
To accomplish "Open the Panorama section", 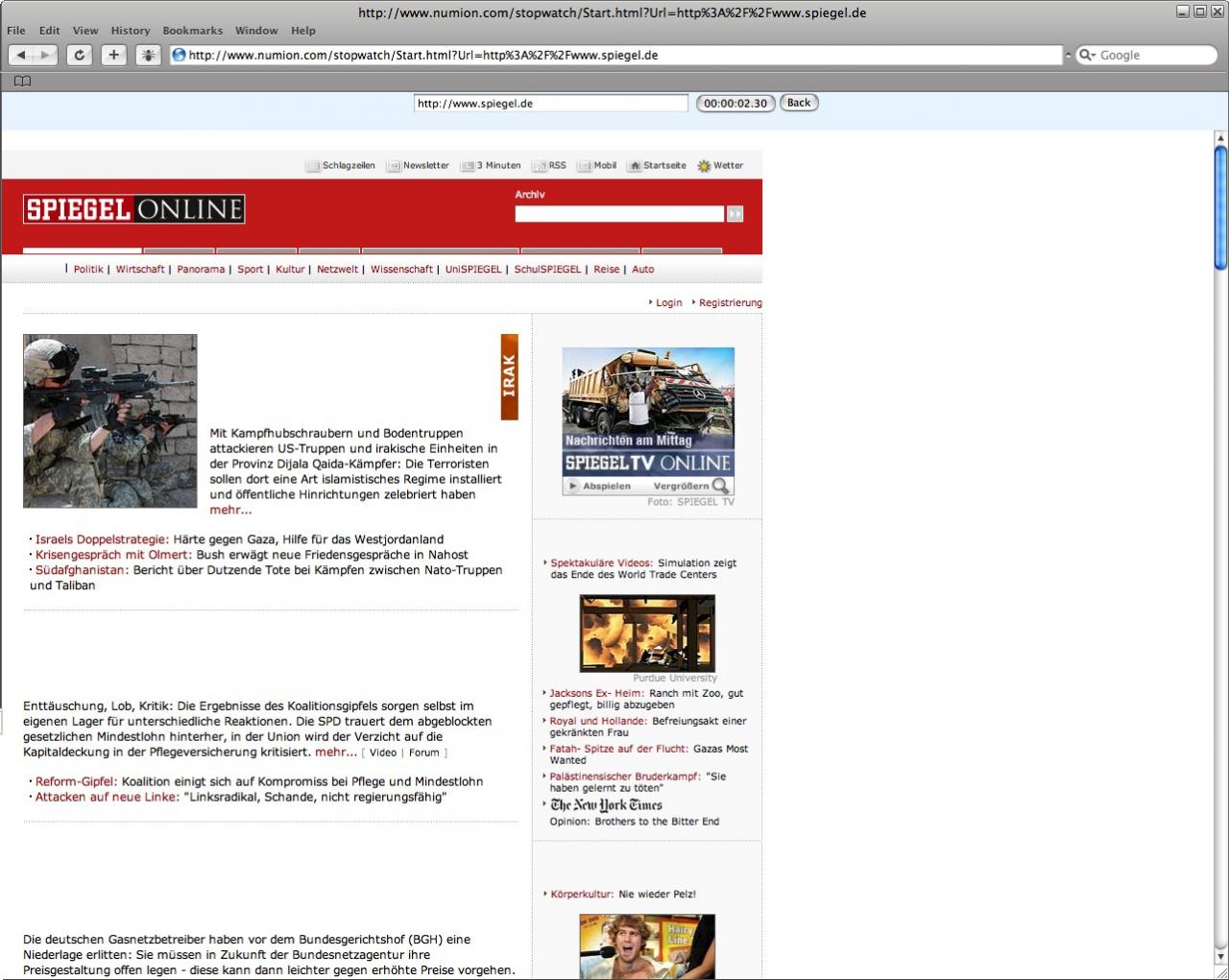I will (201, 270).
